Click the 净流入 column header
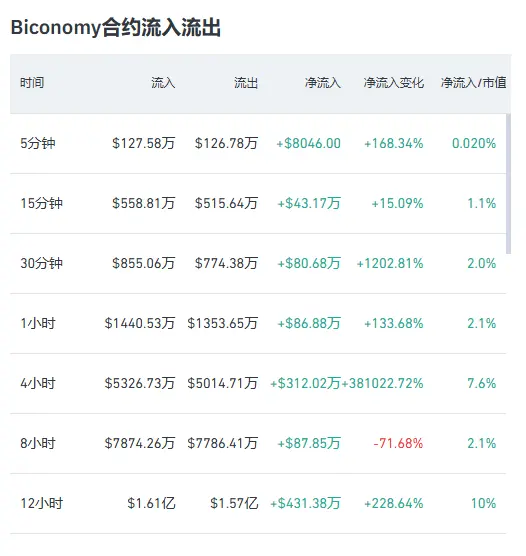This screenshot has width=526, height=556. point(323,83)
